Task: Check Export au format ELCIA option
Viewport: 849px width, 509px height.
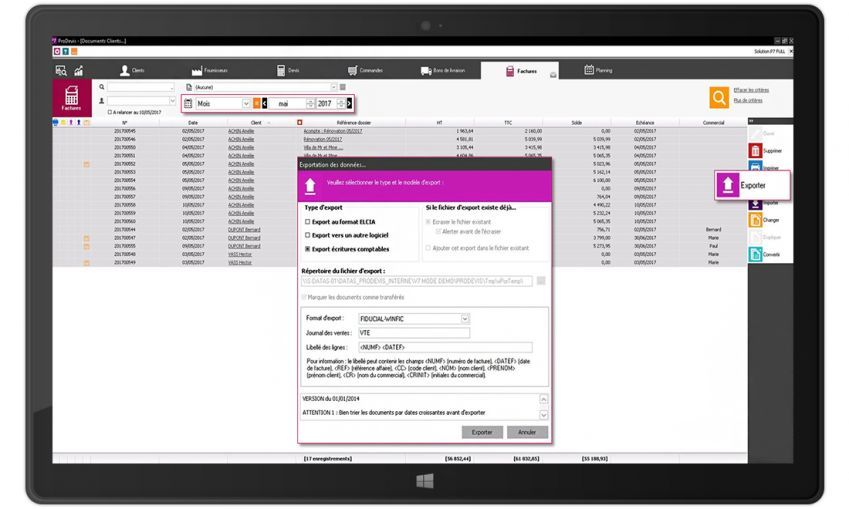Action: [x=308, y=221]
